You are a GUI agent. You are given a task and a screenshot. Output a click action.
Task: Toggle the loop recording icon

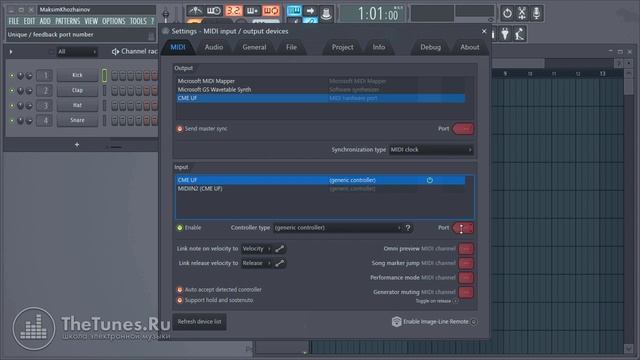[271, 10]
